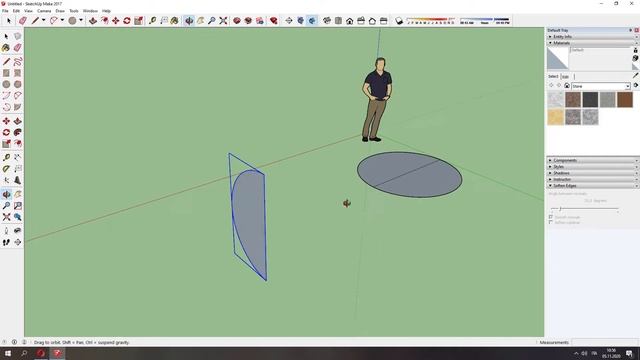The image size is (640, 360).
Task: Enable the Smooth normals checkbox
Action: (x=551, y=218)
